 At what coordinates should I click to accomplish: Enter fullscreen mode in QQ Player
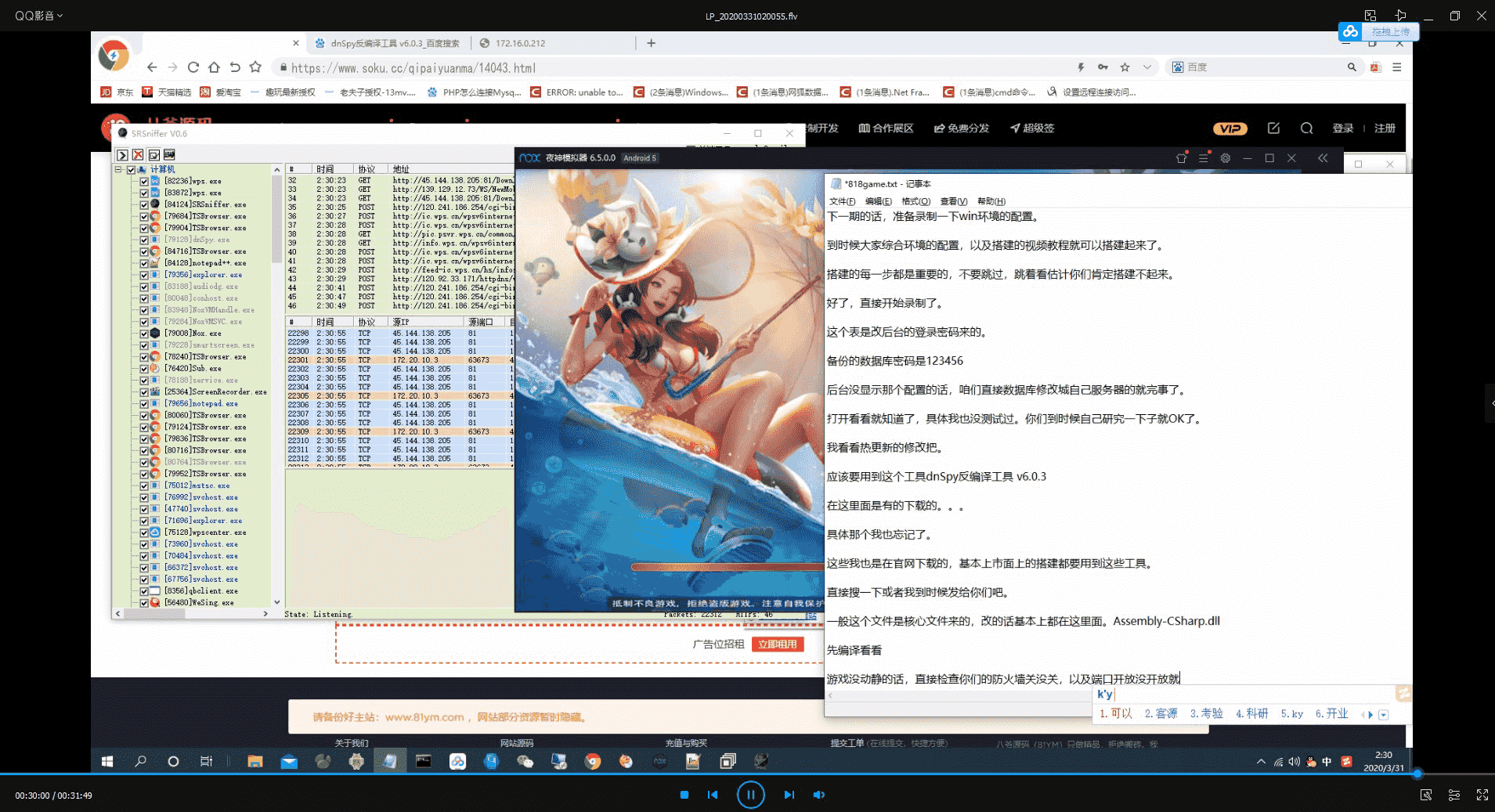[1482, 795]
